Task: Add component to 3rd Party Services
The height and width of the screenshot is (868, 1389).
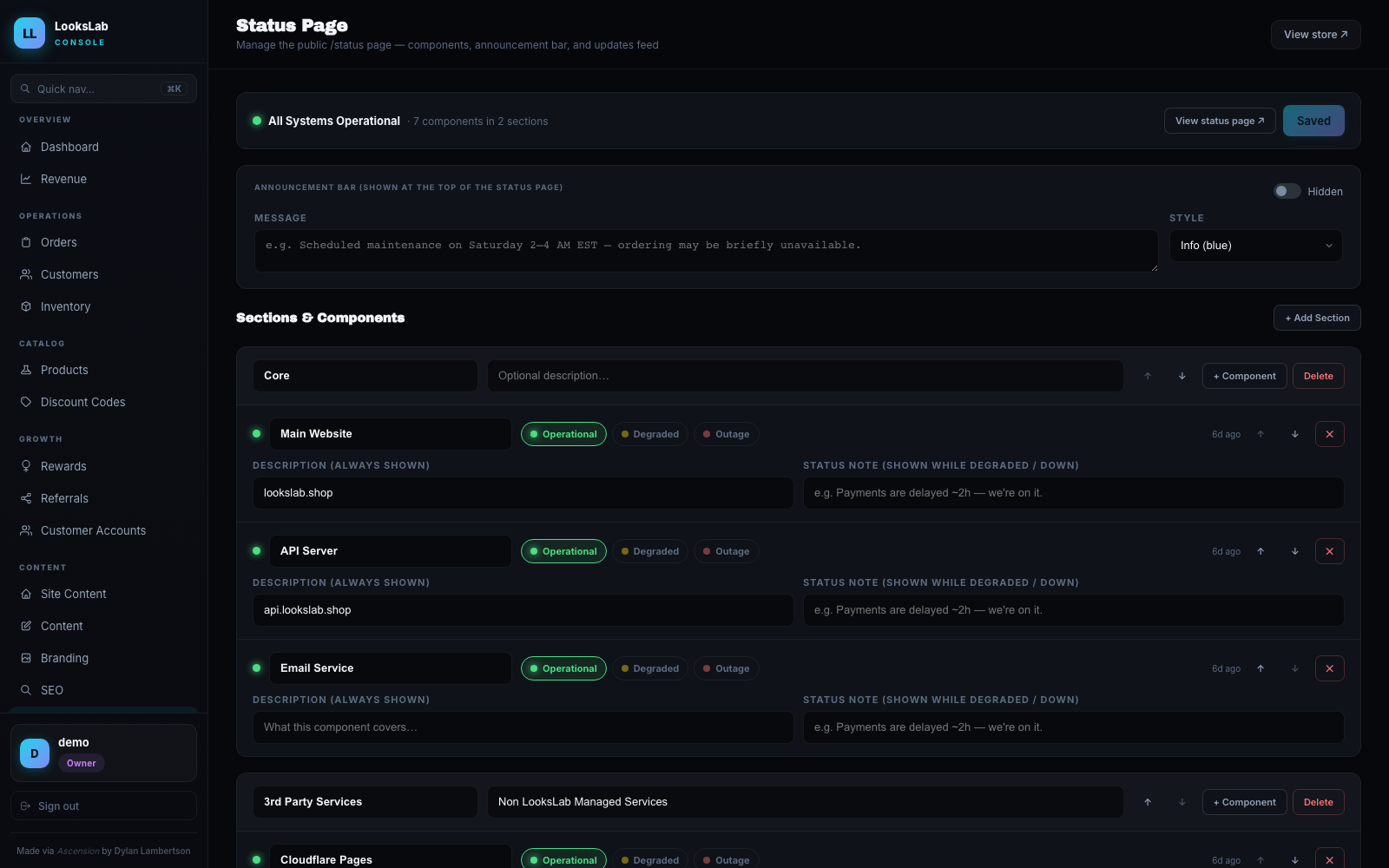Action: click(1244, 802)
